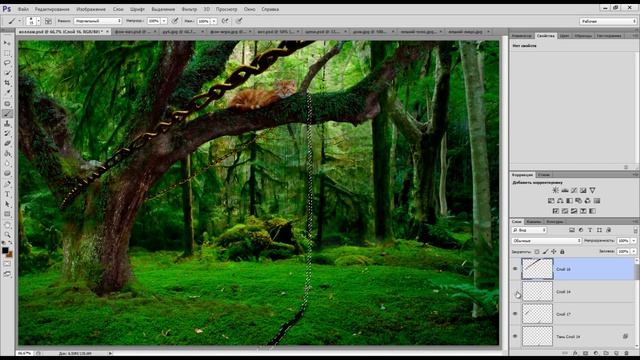Close the active коллаж.psd document tab
The width and height of the screenshot is (640, 360).
click(x=108, y=31)
